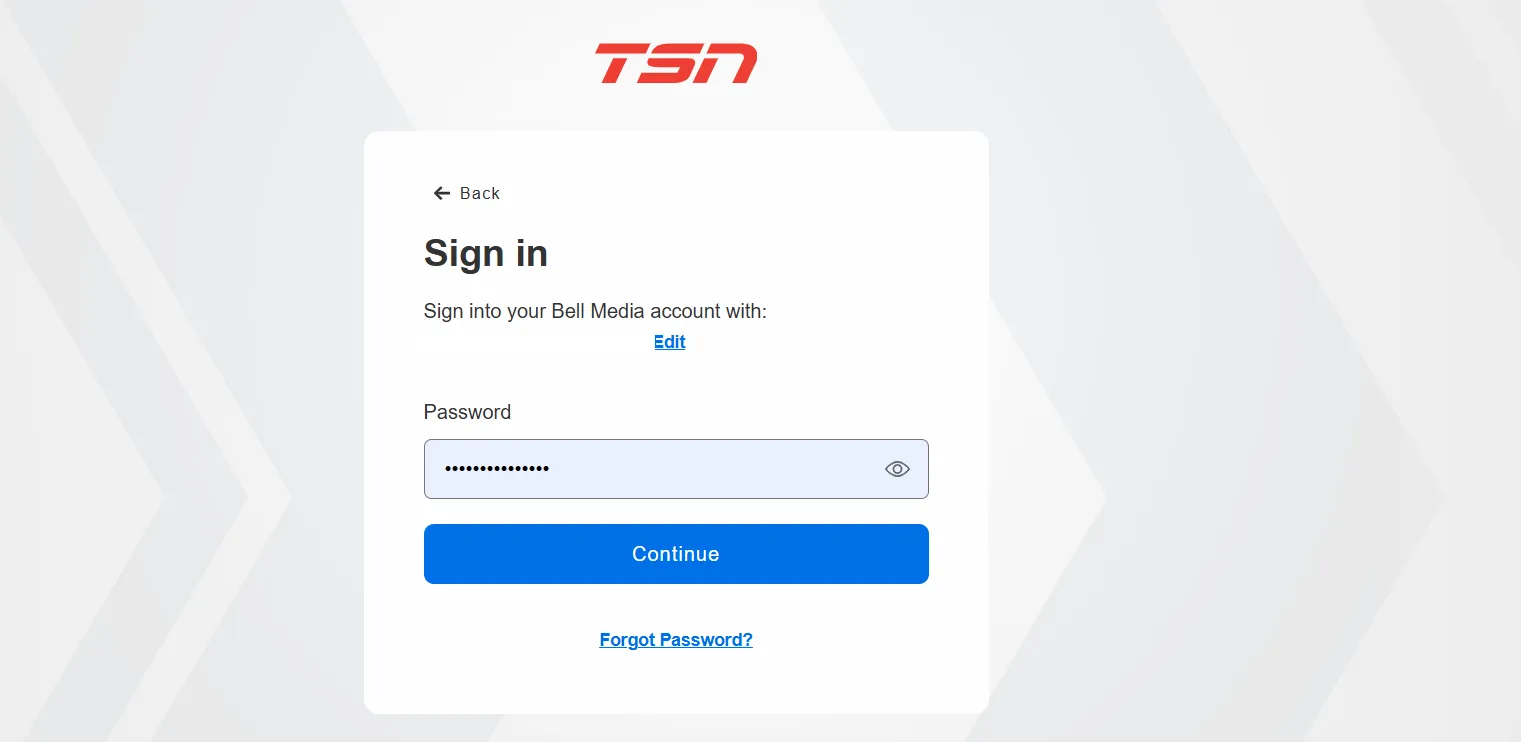Click the Sign in heading
This screenshot has width=1521, height=742.
[486, 253]
